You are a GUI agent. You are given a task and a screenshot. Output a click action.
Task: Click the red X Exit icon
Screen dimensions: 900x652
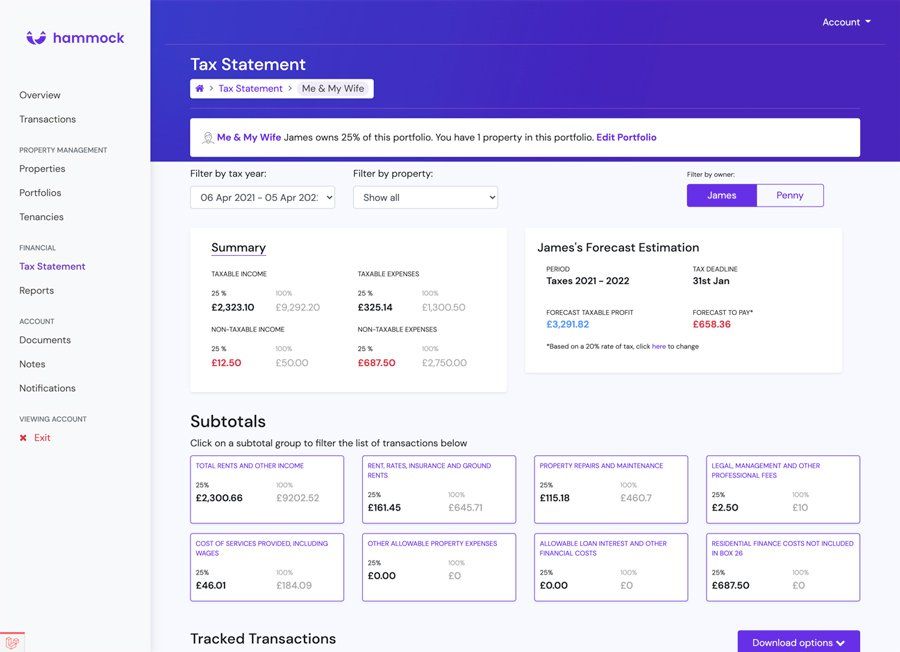tap(23, 438)
